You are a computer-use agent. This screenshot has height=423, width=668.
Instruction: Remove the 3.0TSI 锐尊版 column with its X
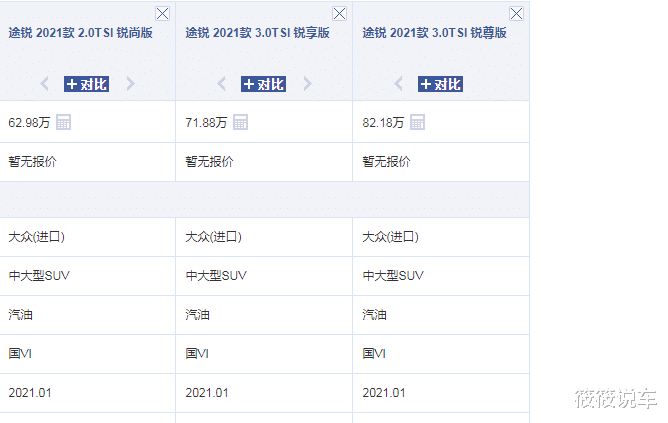click(x=516, y=14)
